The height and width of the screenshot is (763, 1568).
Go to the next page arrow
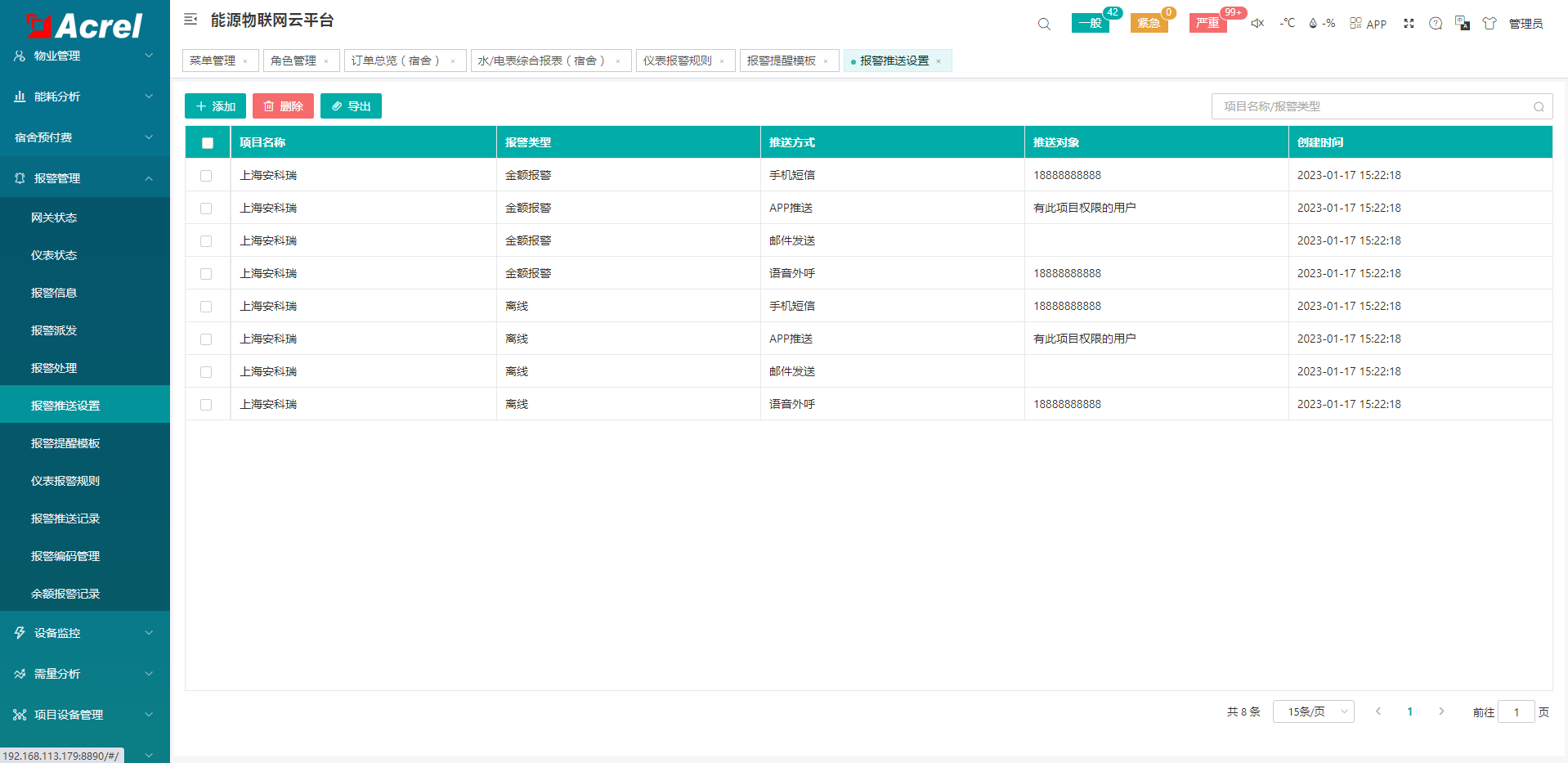point(1441,711)
